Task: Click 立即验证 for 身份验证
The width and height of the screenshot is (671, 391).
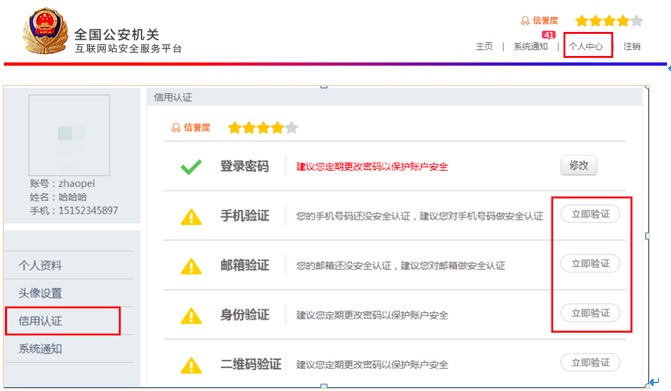Action: tap(590, 313)
